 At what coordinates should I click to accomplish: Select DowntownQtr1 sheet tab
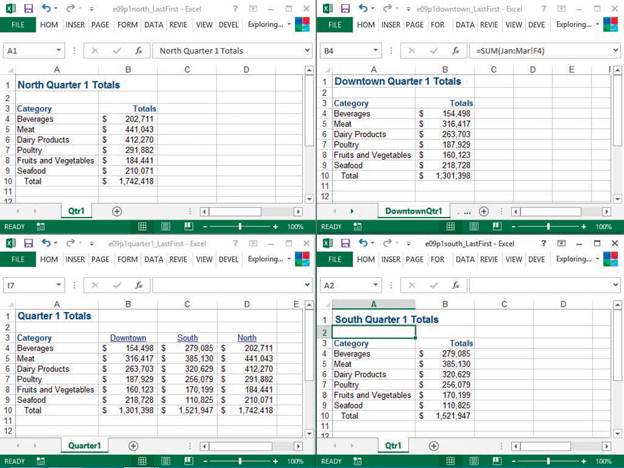[x=413, y=211]
